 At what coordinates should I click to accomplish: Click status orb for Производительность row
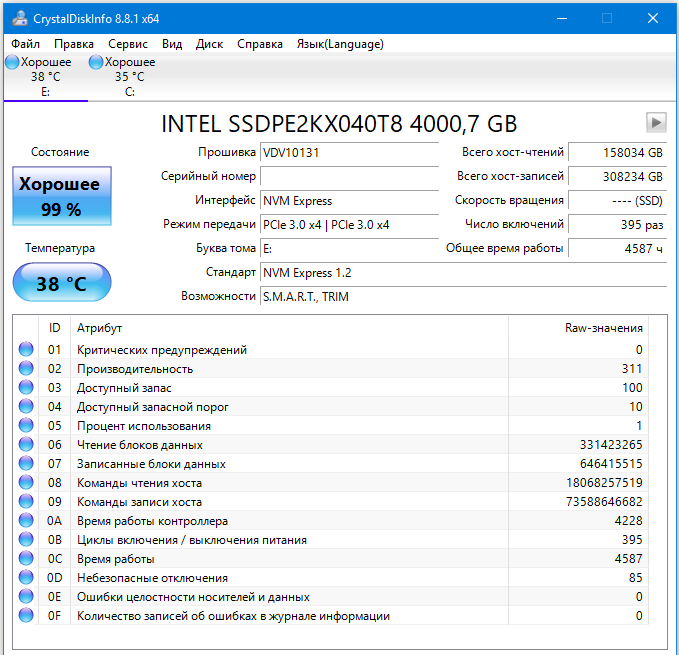[x=26, y=368]
